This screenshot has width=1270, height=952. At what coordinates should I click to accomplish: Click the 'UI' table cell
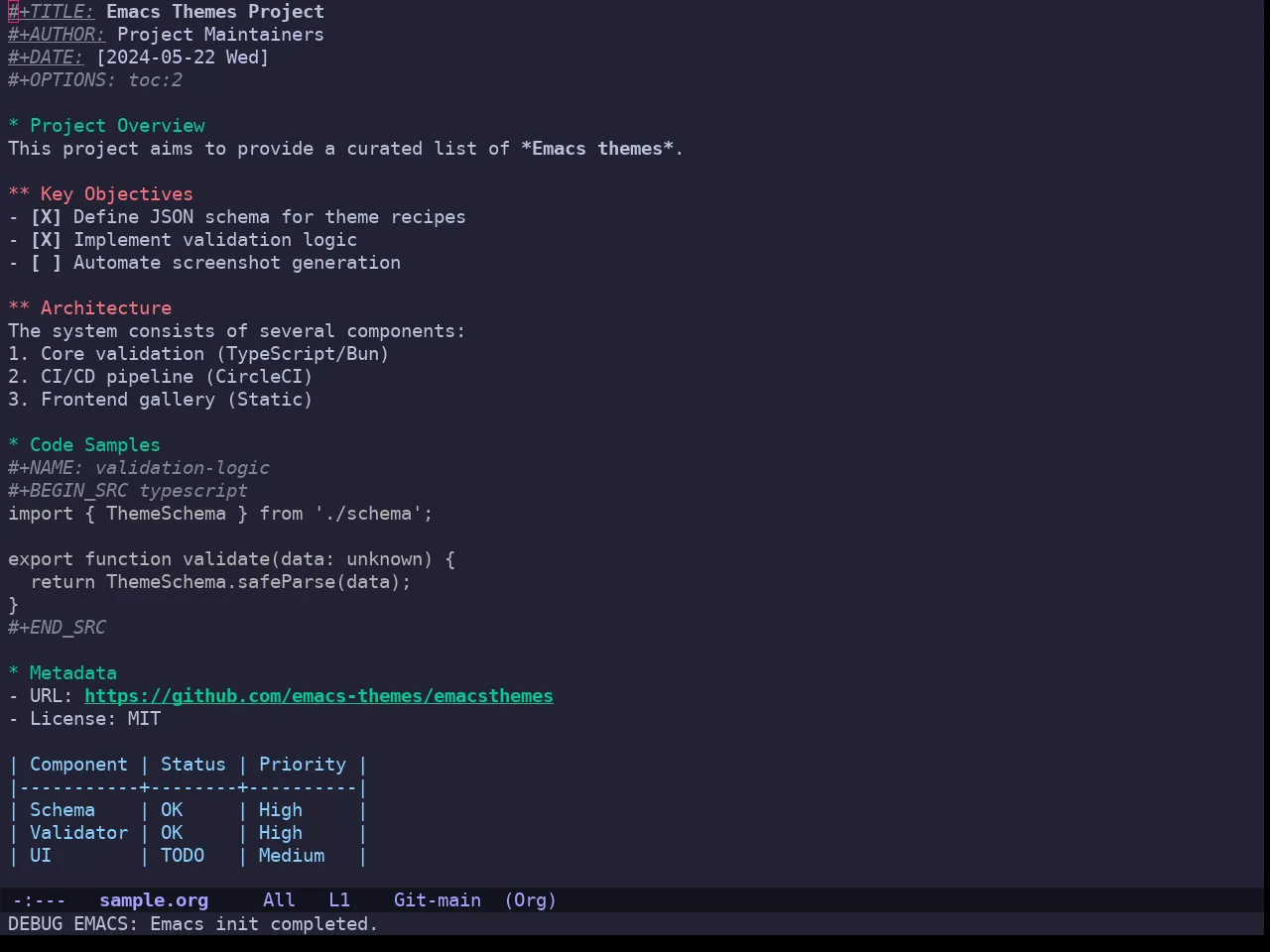pos(41,856)
